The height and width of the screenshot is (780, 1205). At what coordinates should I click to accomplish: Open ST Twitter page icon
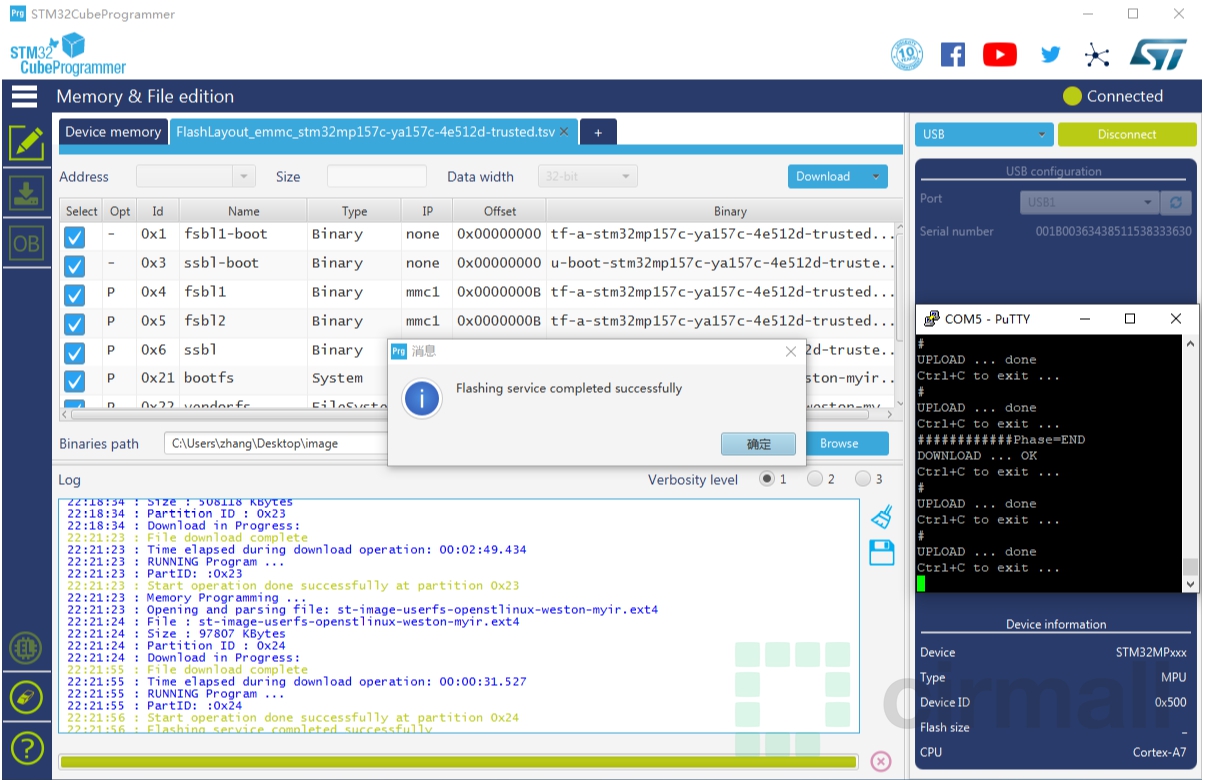click(1050, 55)
